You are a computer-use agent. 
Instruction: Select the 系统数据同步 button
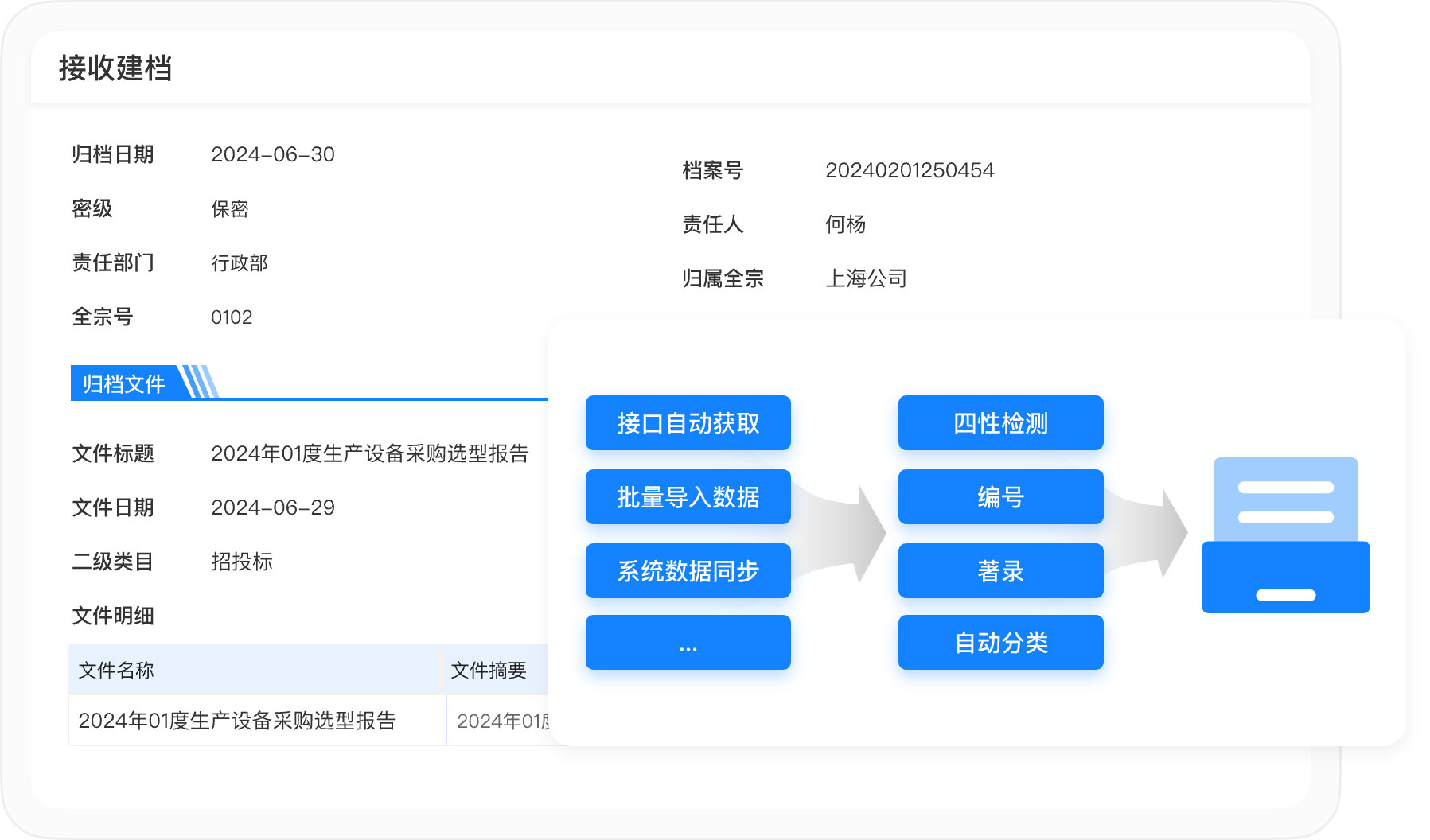coord(688,571)
